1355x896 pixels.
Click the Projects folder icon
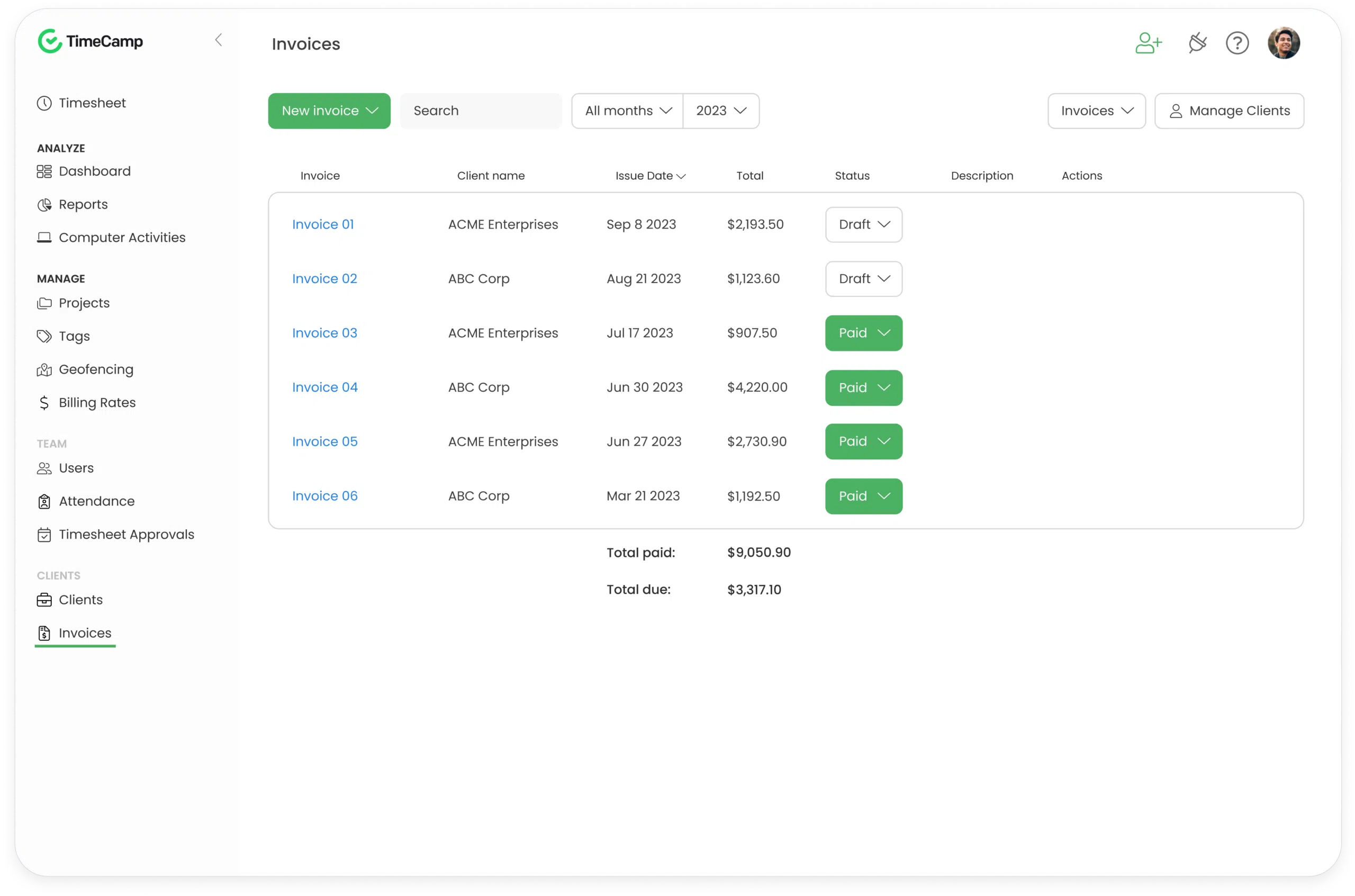coord(44,303)
